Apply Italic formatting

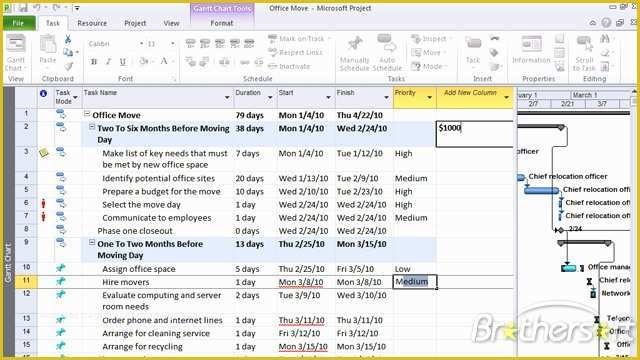click(x=108, y=62)
